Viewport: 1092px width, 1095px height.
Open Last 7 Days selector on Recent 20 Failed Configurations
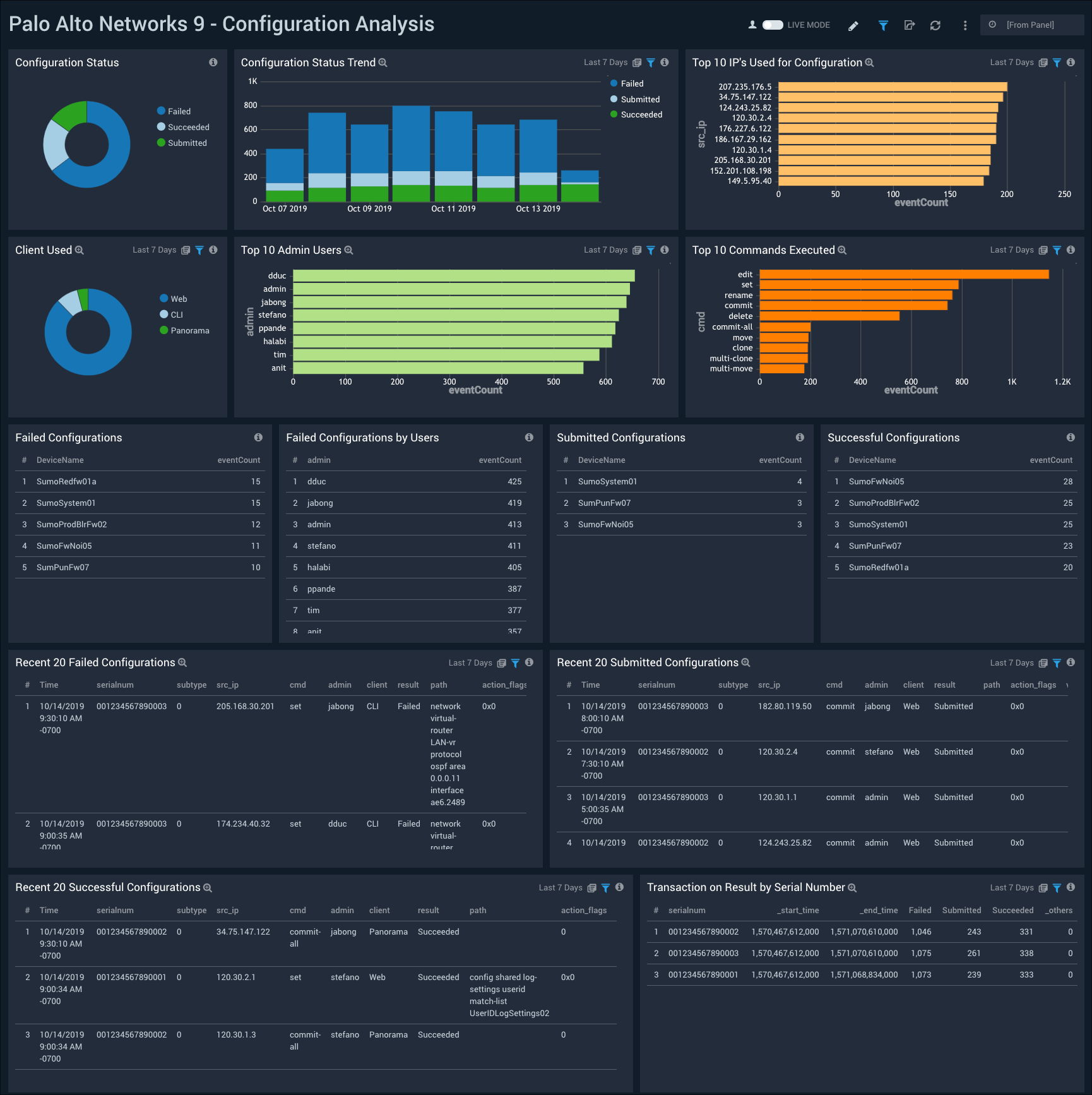click(470, 663)
